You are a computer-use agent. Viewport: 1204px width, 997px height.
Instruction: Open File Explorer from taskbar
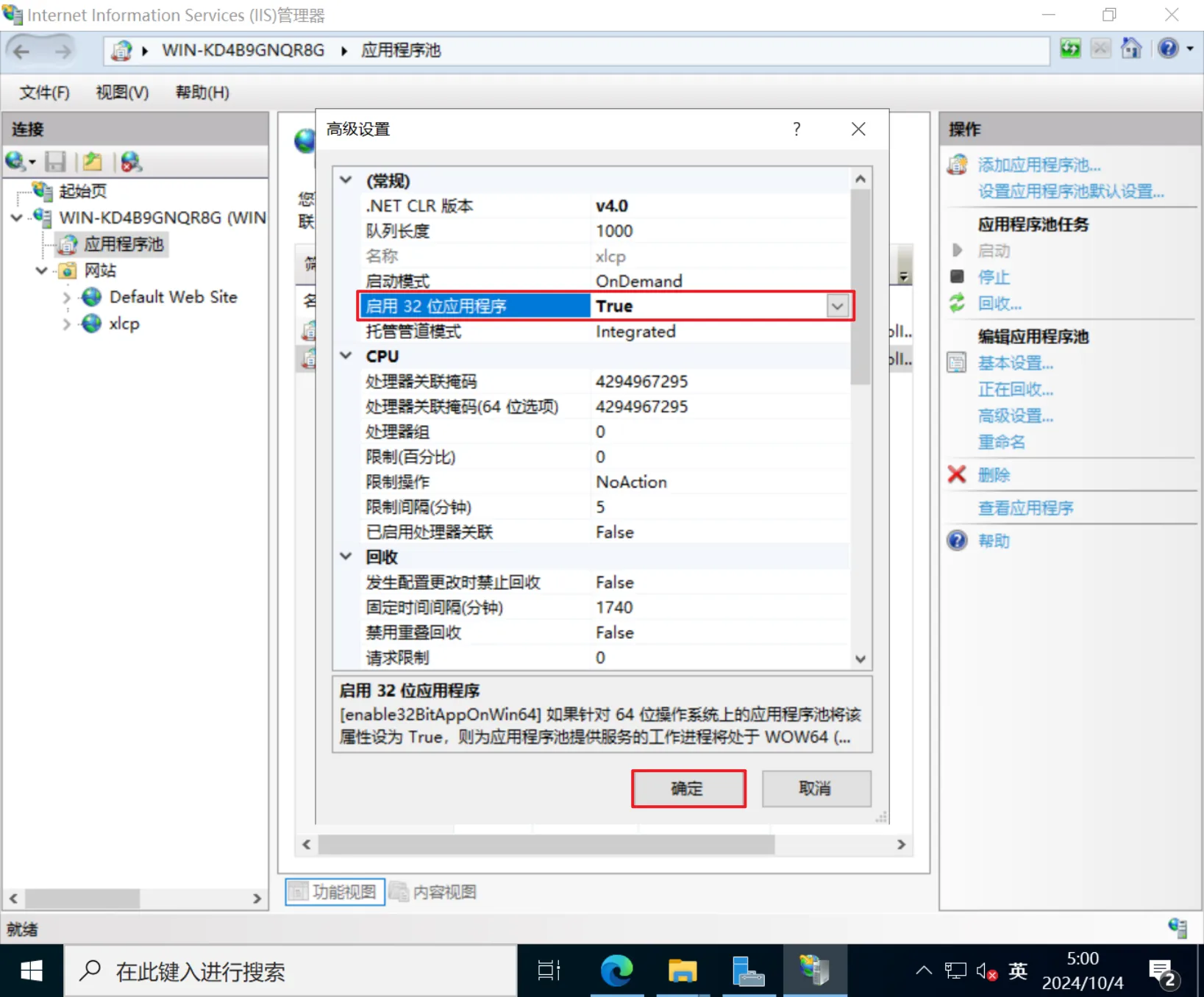tap(682, 971)
